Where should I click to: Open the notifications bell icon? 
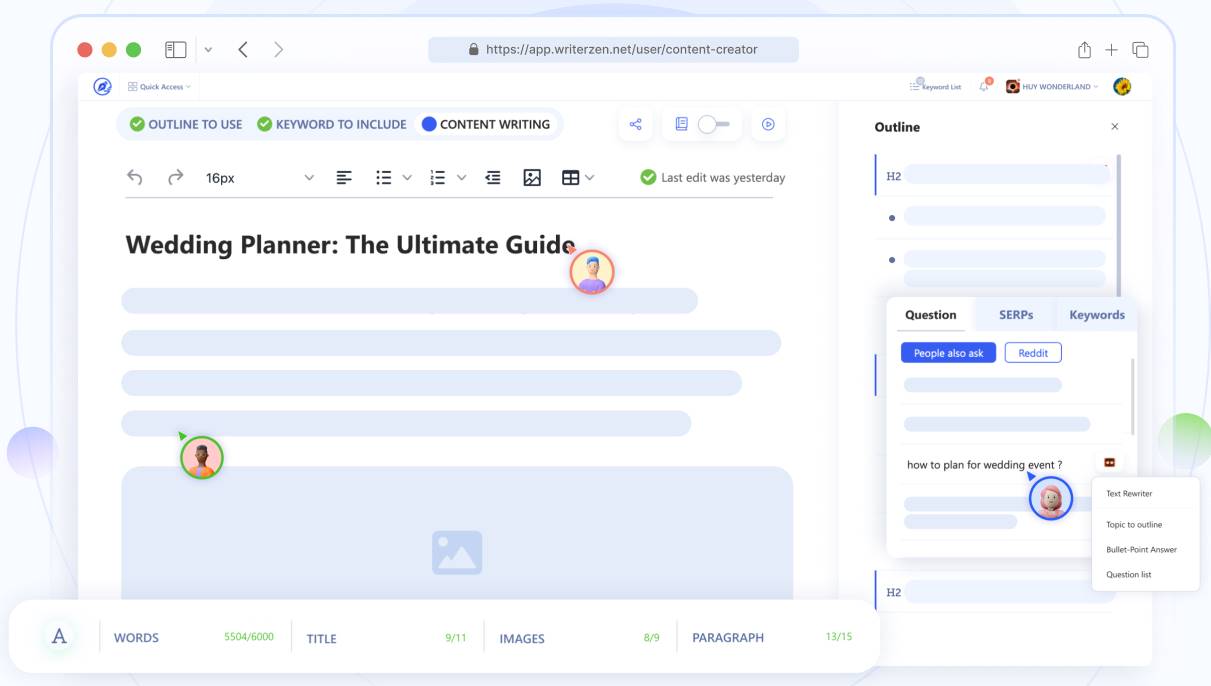(x=982, y=87)
